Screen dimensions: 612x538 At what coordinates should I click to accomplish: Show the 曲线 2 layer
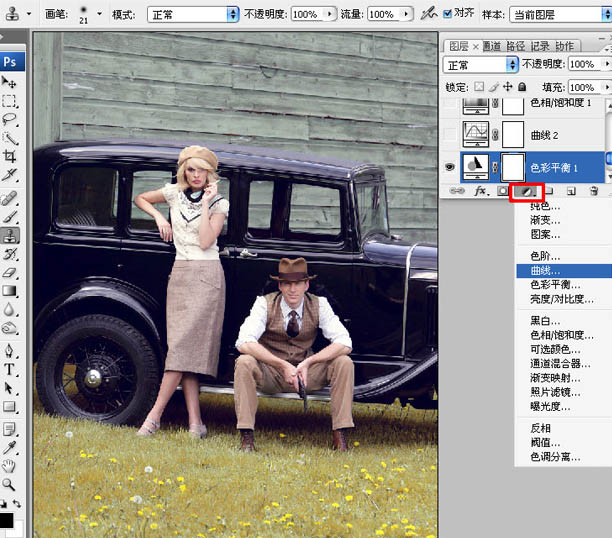450,133
